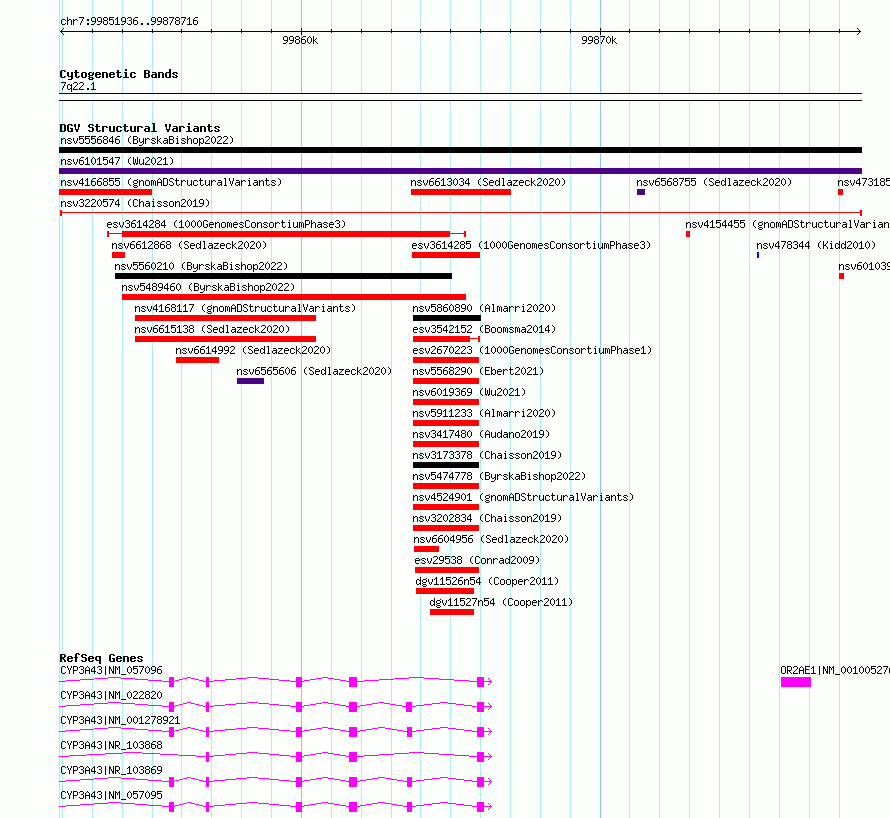890x818 pixels.
Task: Select the nsv6101547 (Wu2021) purple variant bar
Action: click(460, 171)
